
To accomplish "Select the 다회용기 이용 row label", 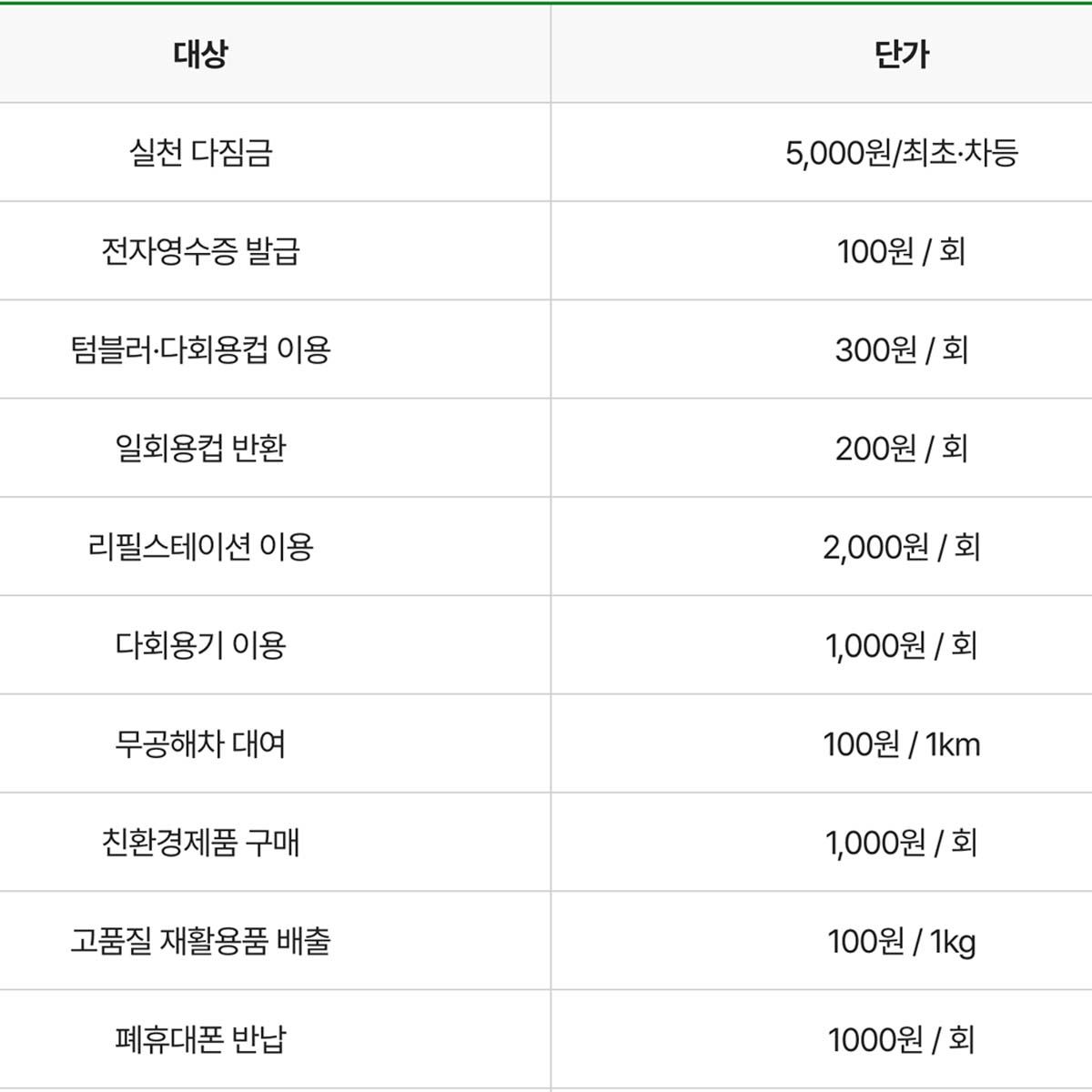I will click(200, 645).
